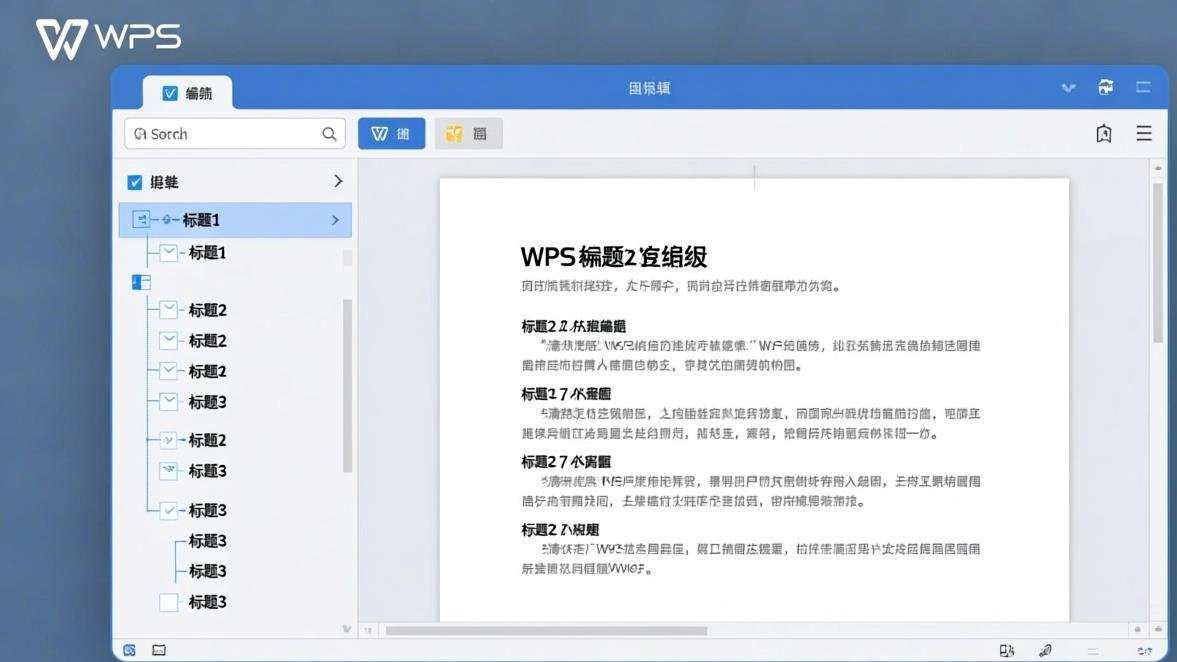1177x662 pixels.
Task: Click the pen icon in status bar right
Action: tap(1045, 651)
